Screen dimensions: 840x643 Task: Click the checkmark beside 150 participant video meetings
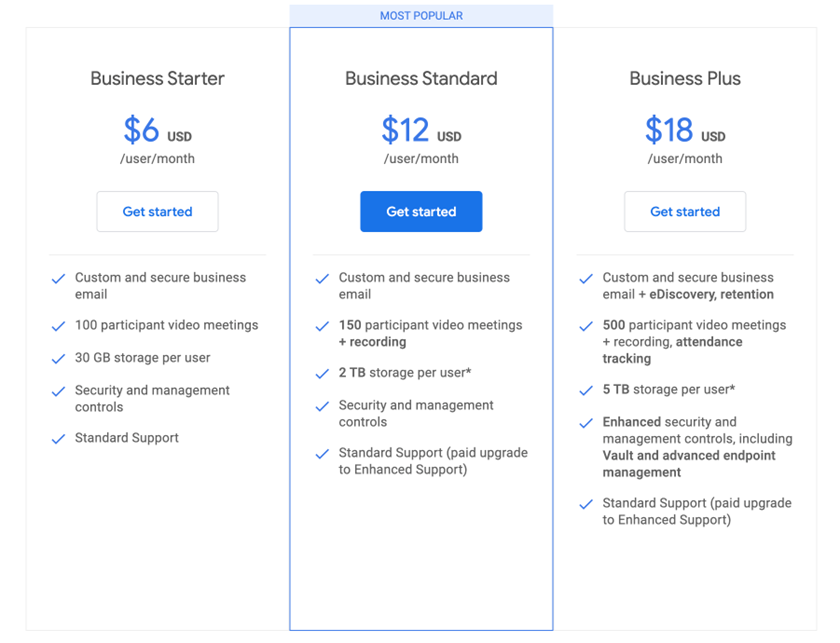(x=322, y=326)
